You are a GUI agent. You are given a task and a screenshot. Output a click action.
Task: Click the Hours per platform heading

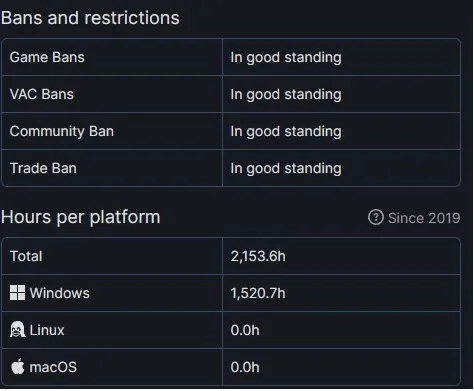tap(81, 217)
